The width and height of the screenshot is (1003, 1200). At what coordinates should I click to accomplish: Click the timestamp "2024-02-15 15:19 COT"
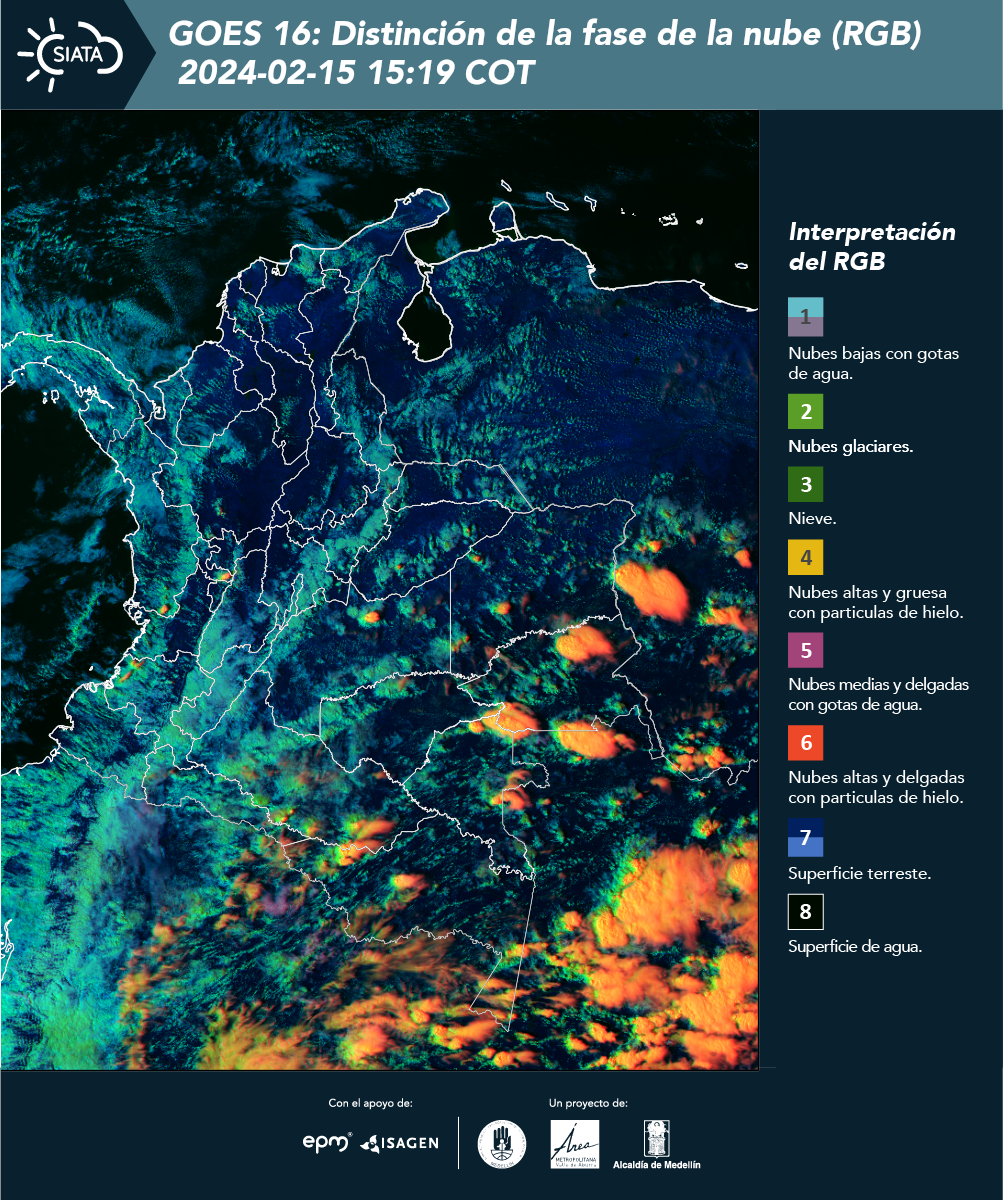tap(356, 73)
